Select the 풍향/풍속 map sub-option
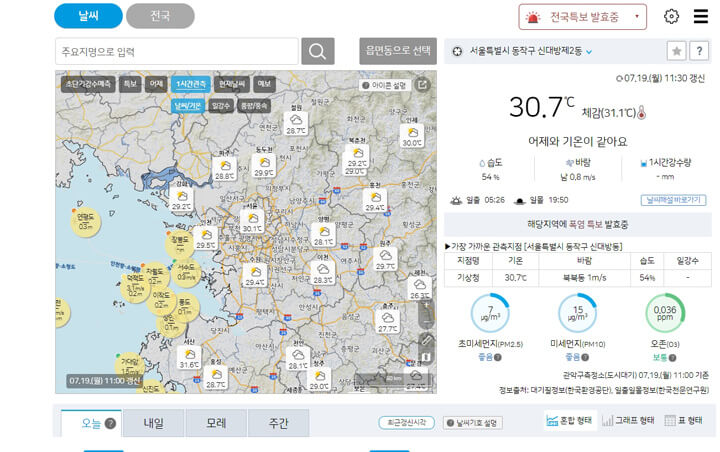 (x=253, y=106)
